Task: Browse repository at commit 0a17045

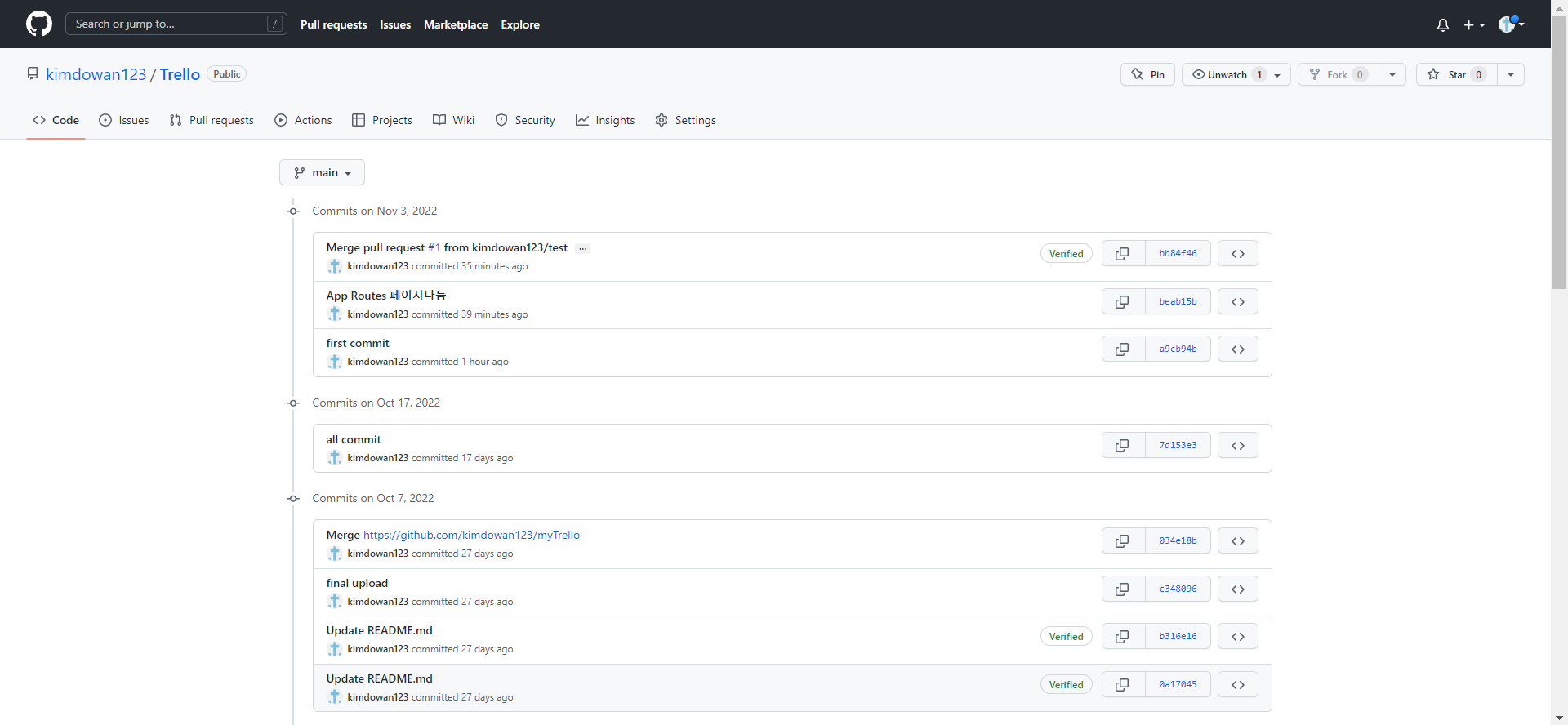Action: click(1238, 685)
